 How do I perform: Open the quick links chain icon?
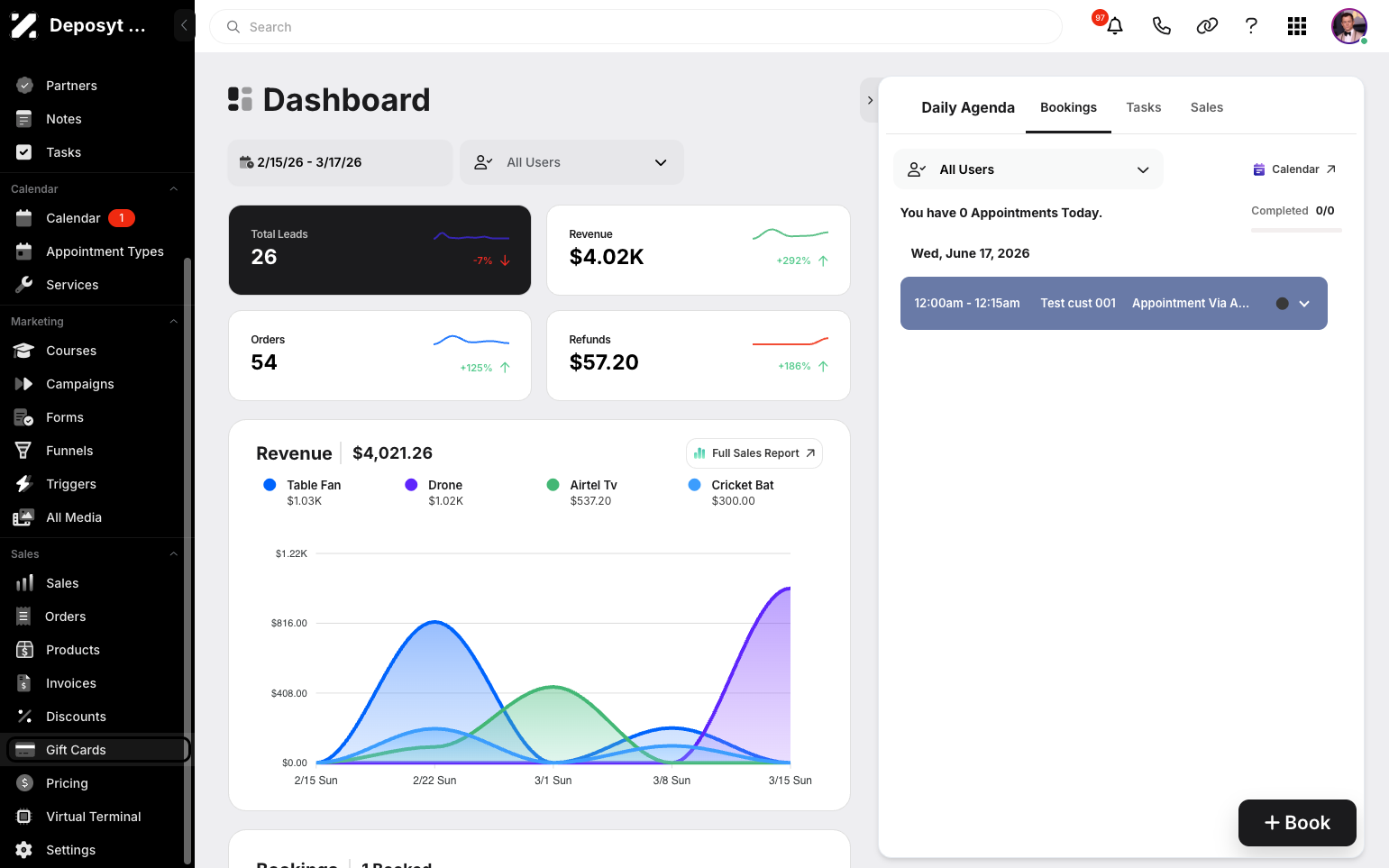point(1207,26)
